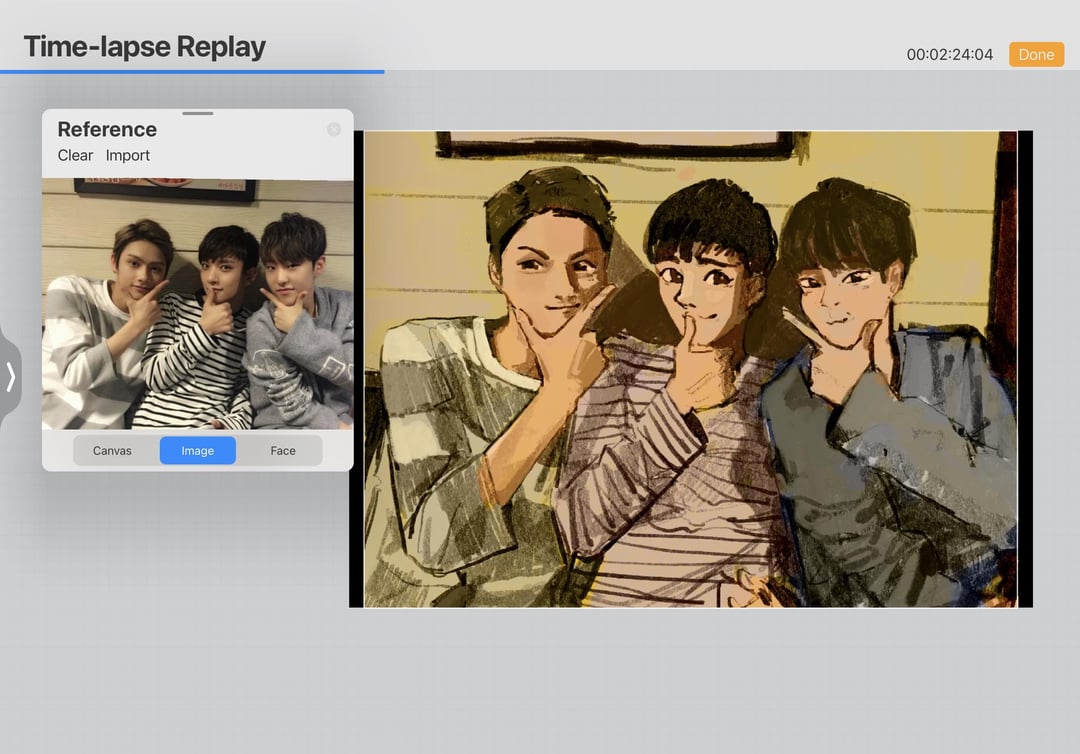
Task: Clear the reference image
Action: [75, 156]
